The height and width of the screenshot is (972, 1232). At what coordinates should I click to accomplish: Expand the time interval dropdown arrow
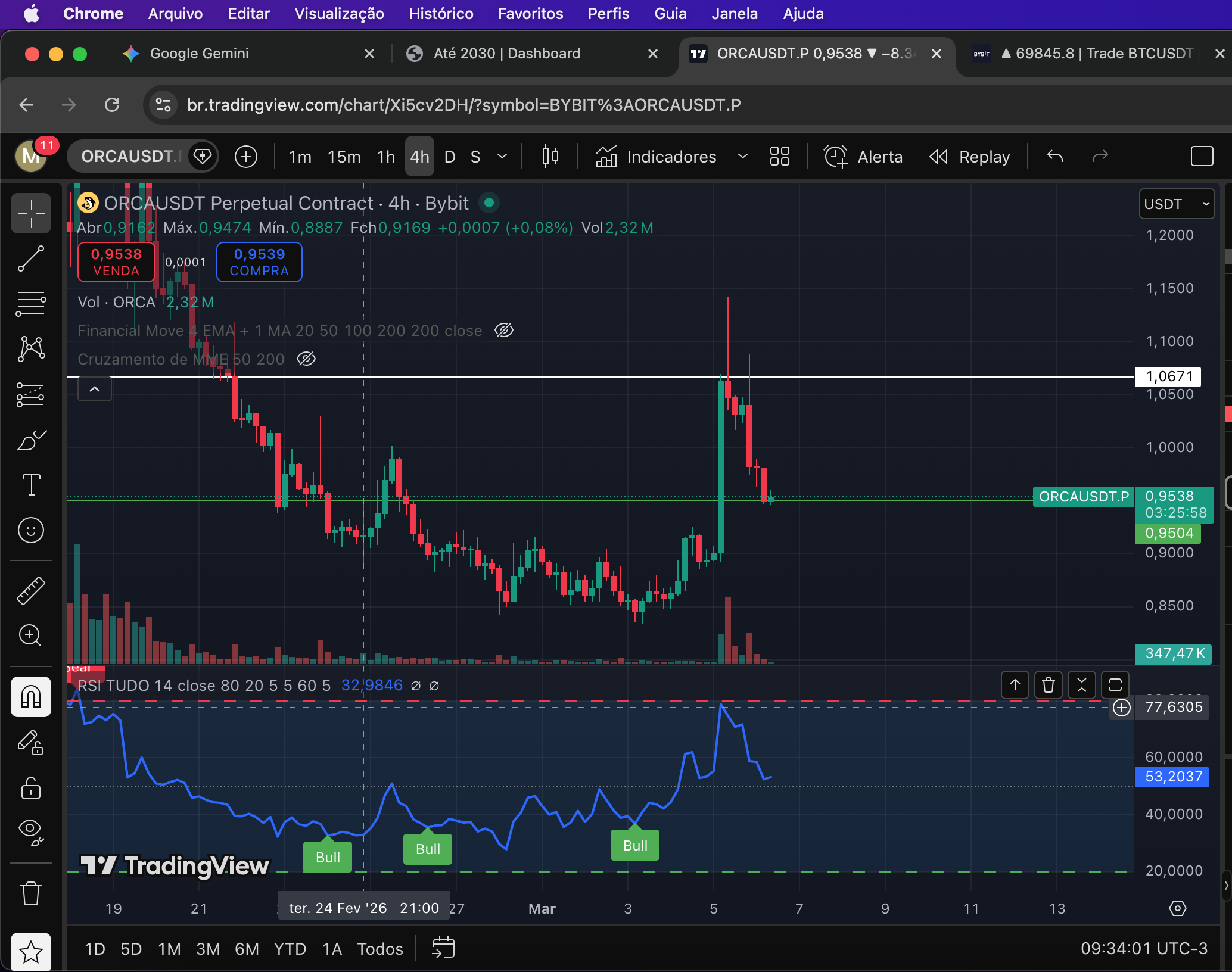[x=502, y=157]
